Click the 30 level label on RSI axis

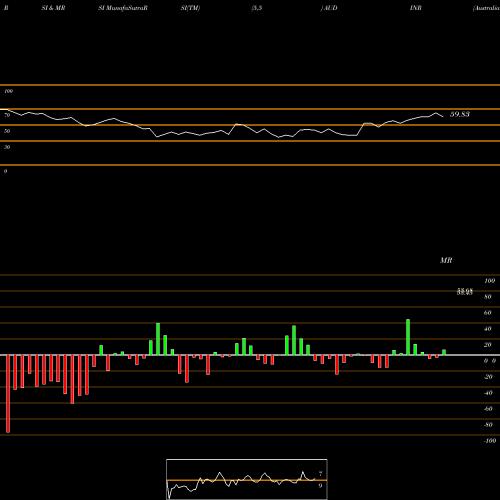(x=7, y=147)
